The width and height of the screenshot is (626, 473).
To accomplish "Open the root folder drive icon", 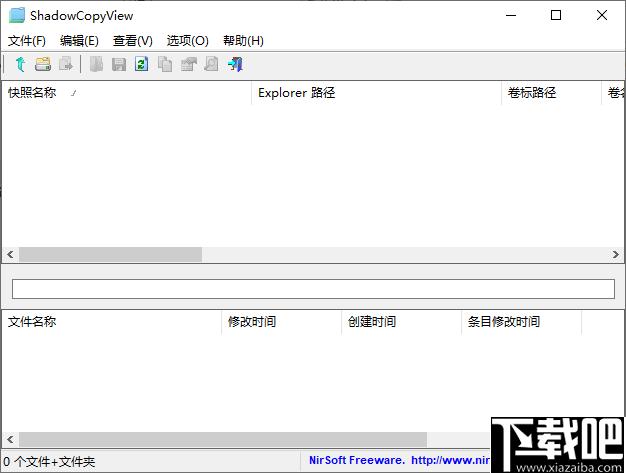I will (43, 64).
